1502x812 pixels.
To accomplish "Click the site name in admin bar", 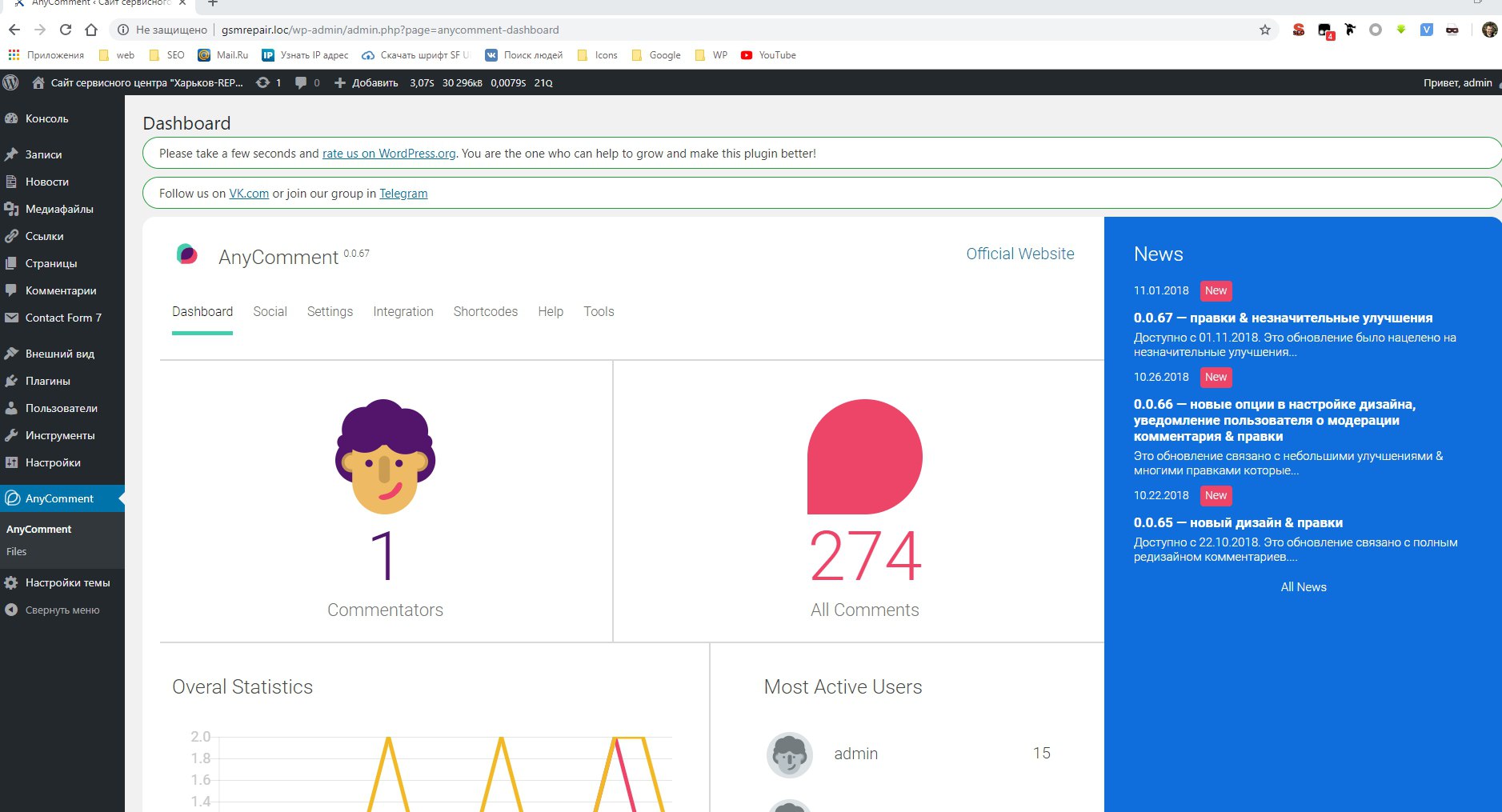I will (x=137, y=82).
